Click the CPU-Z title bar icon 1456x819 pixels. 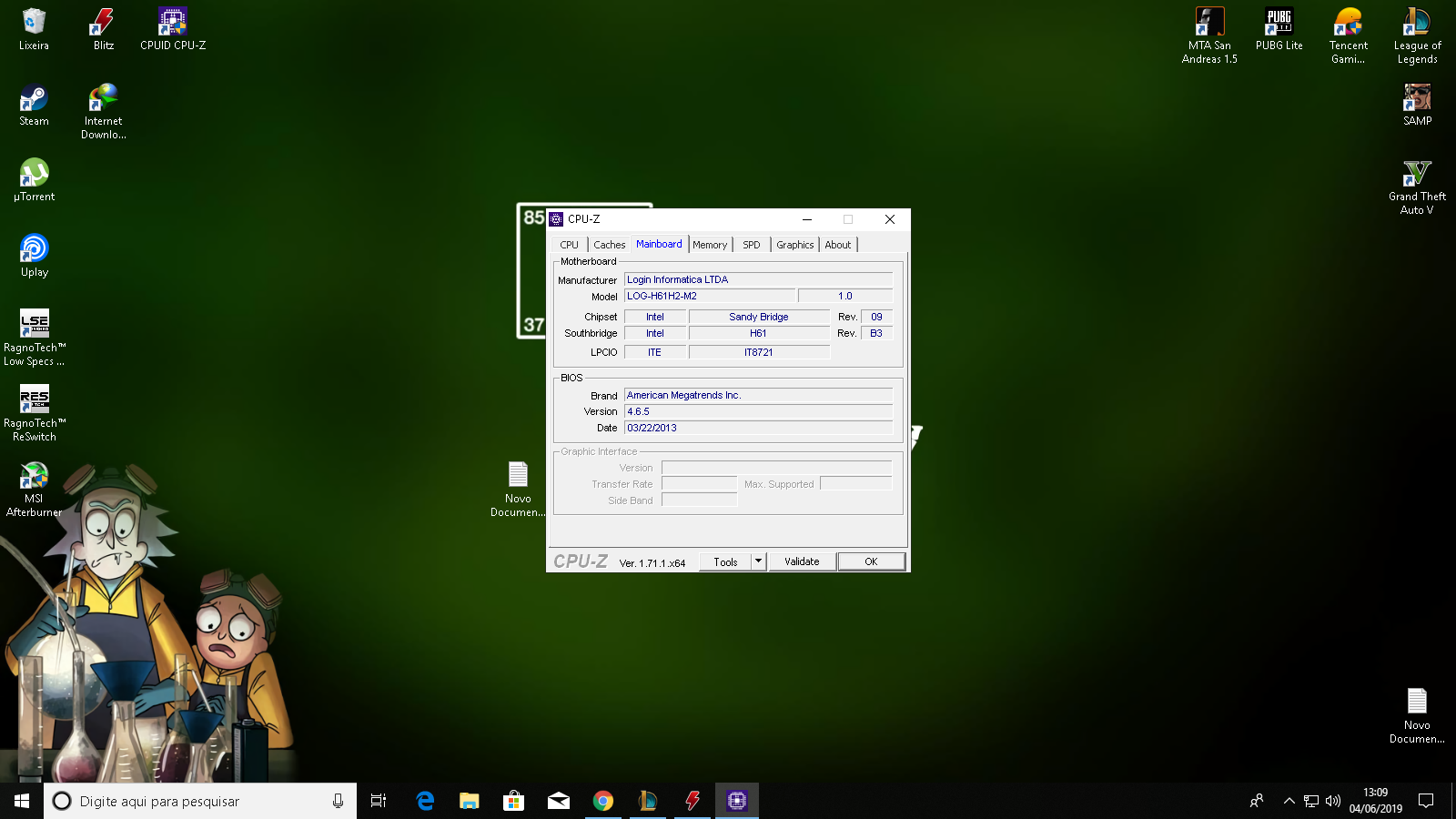[x=556, y=219]
